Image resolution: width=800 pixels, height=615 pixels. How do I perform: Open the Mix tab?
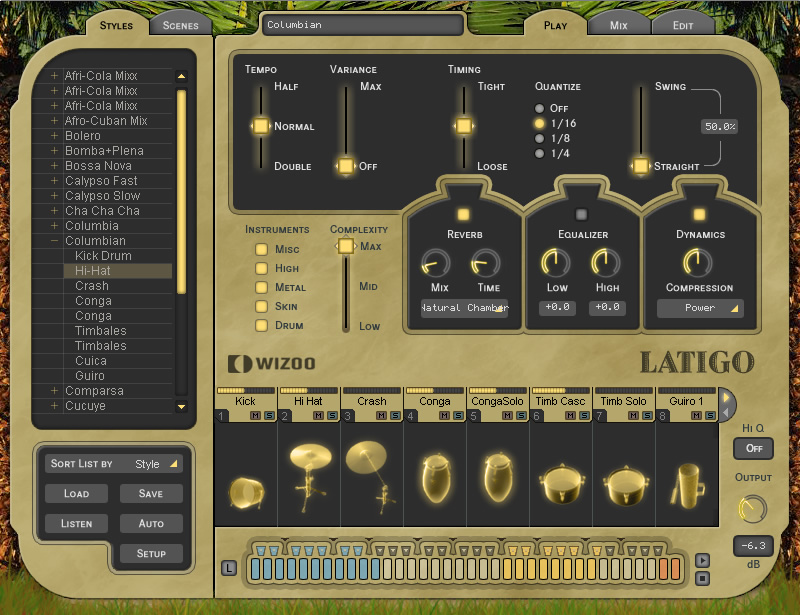click(619, 25)
